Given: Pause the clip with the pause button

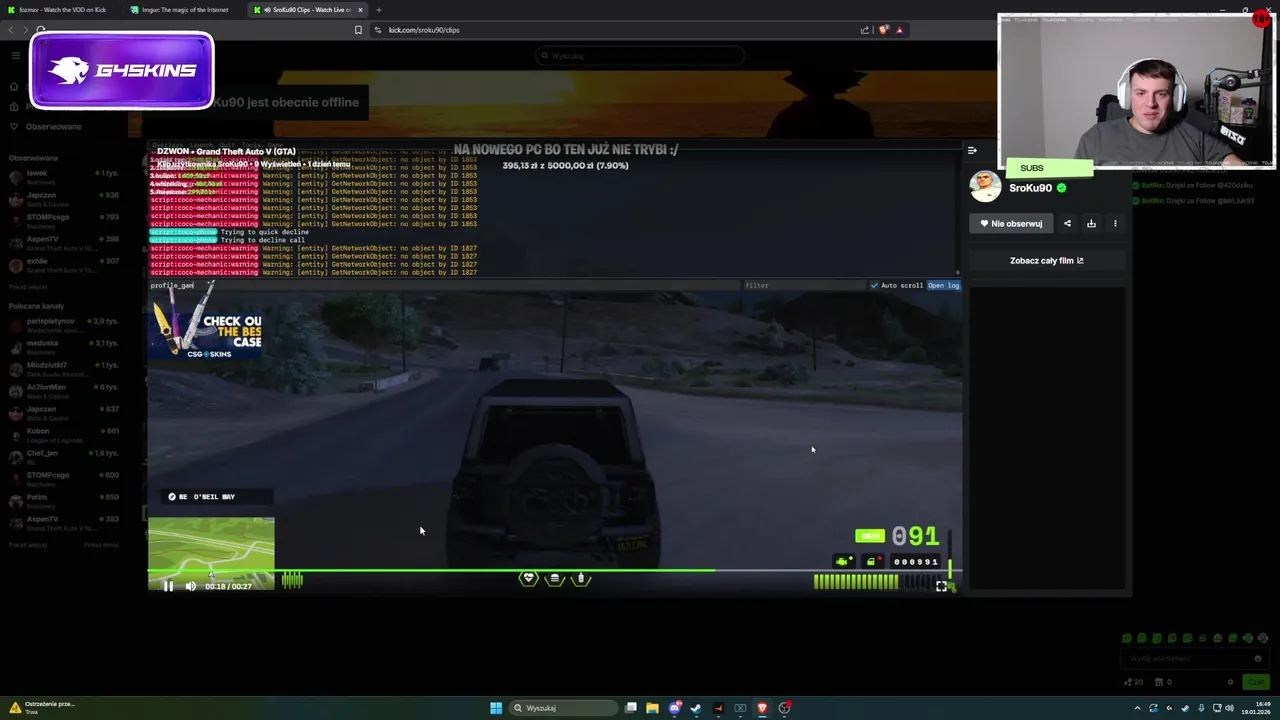Looking at the screenshot, I should 168,586.
